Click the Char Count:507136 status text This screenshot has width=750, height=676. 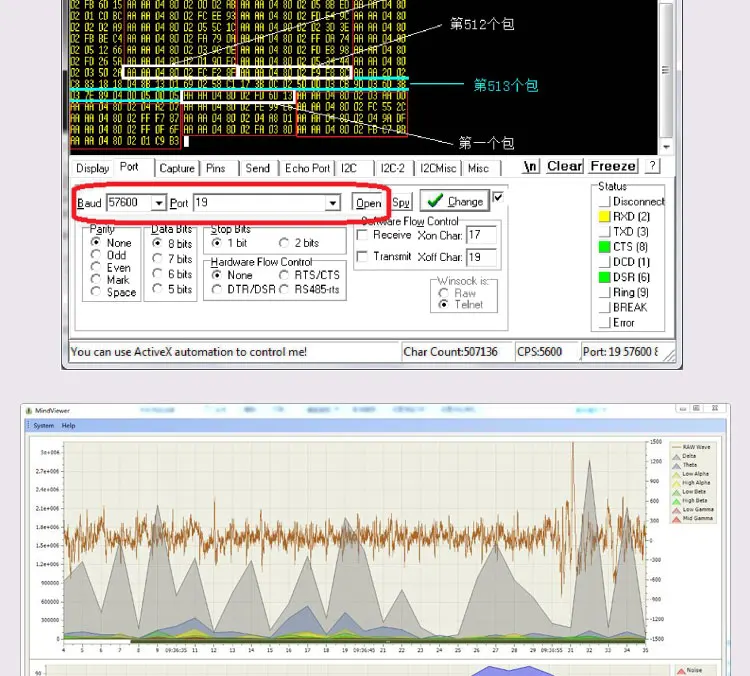tap(451, 352)
